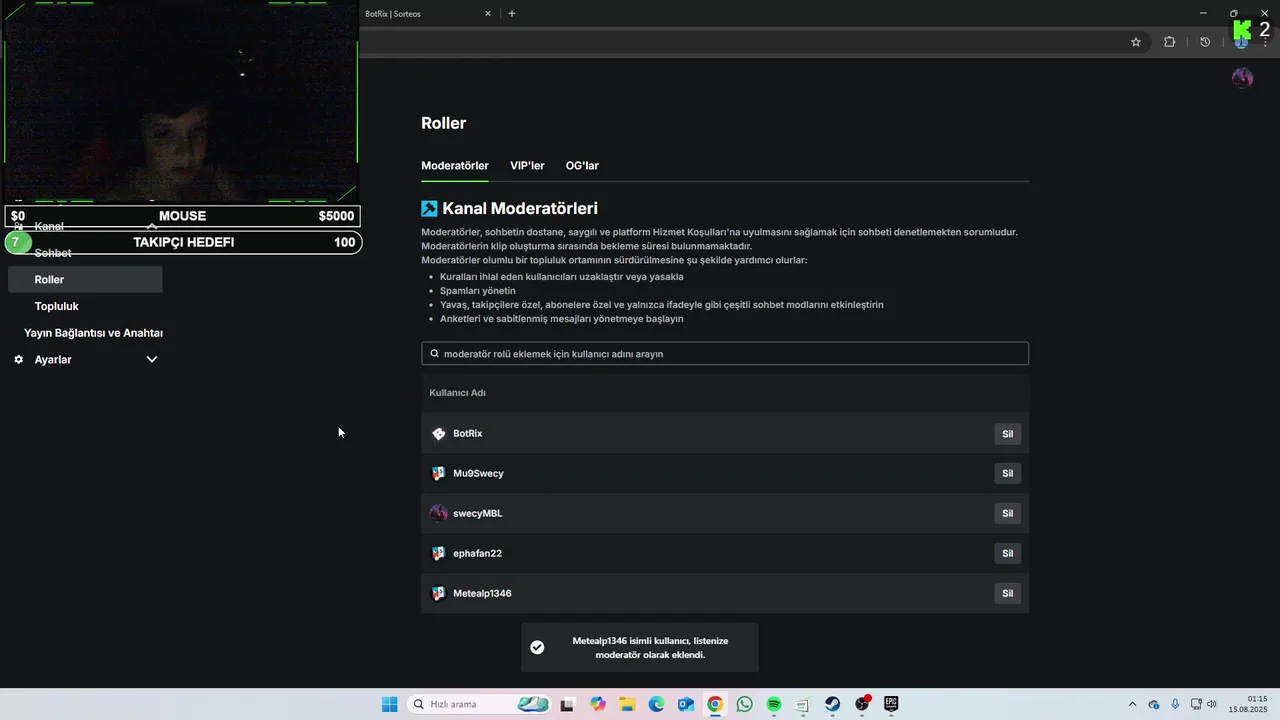Viewport: 1280px width, 720px height.
Task: Bookmark this page with the star icon
Action: click(x=1136, y=42)
